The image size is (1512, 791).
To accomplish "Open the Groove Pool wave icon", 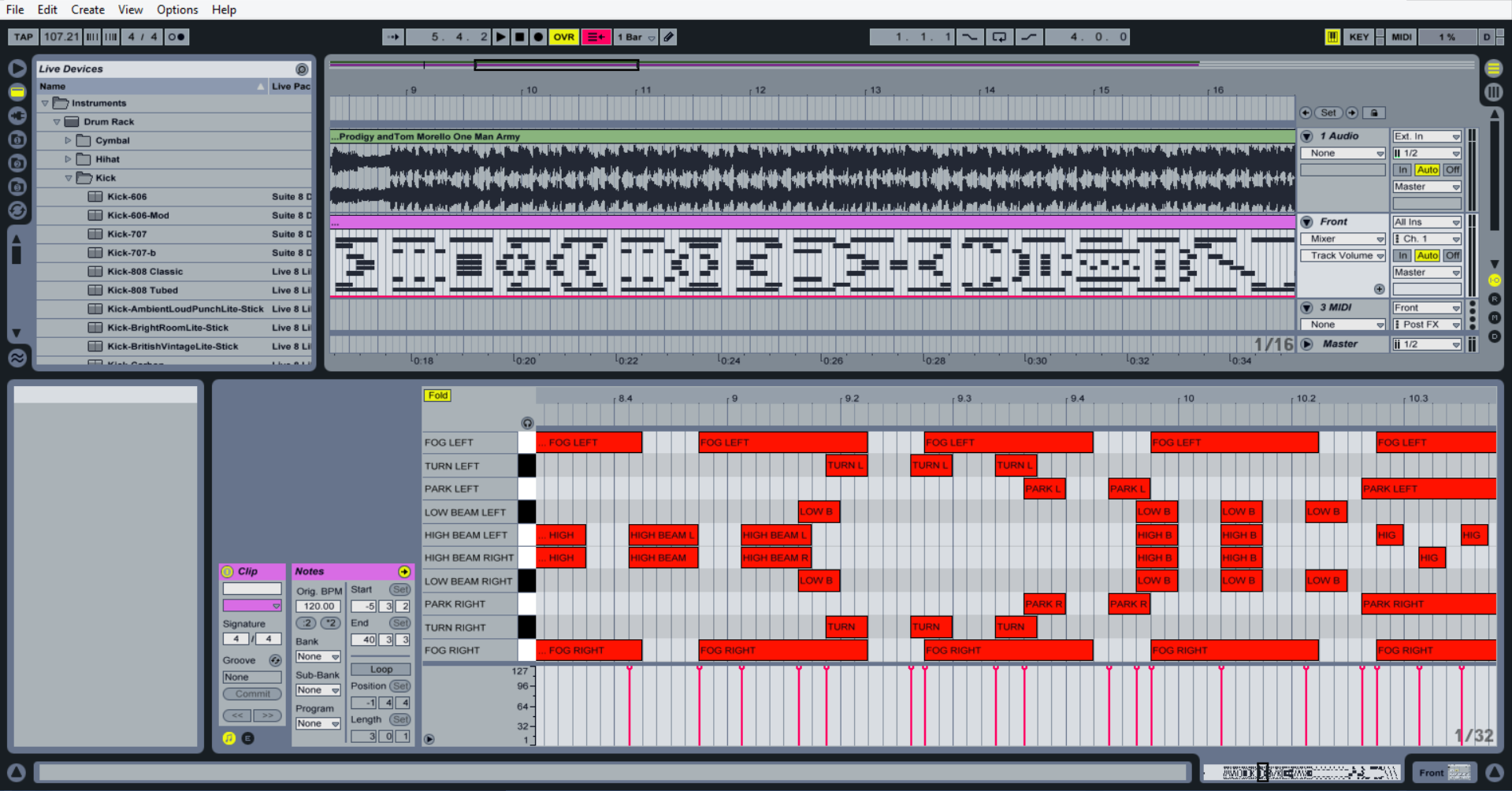I will [17, 358].
